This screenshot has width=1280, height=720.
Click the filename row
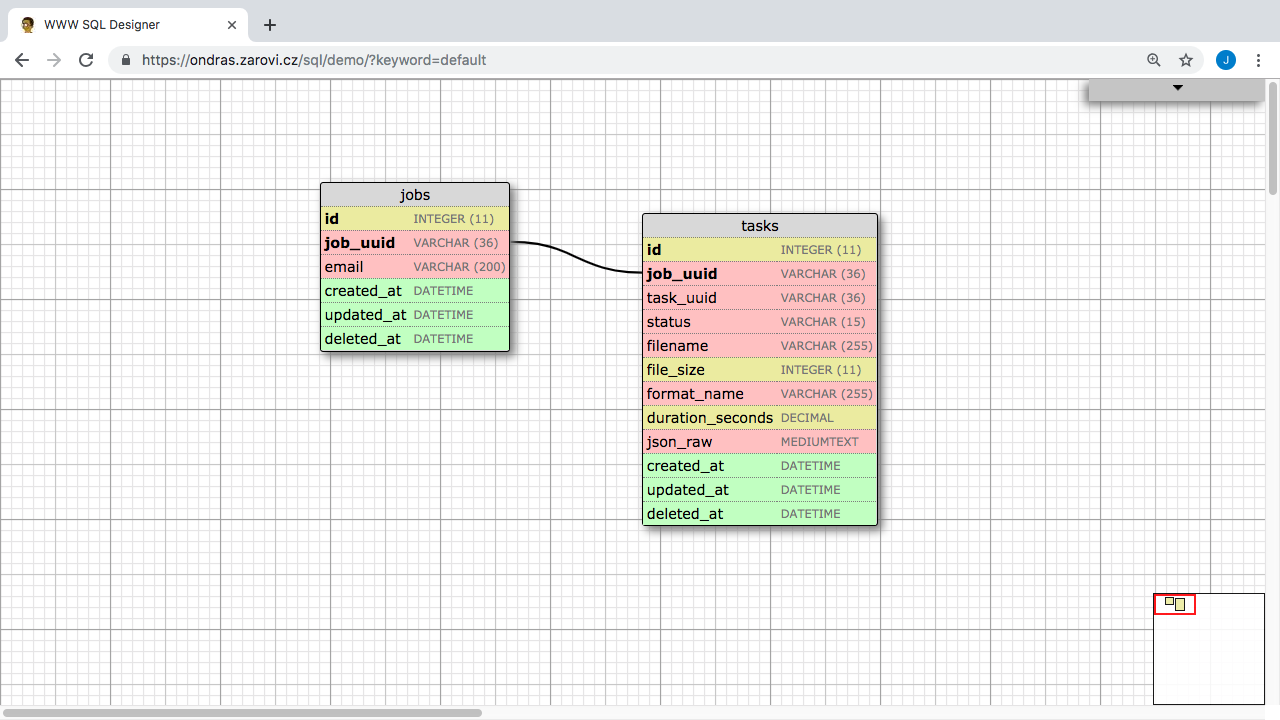point(760,345)
